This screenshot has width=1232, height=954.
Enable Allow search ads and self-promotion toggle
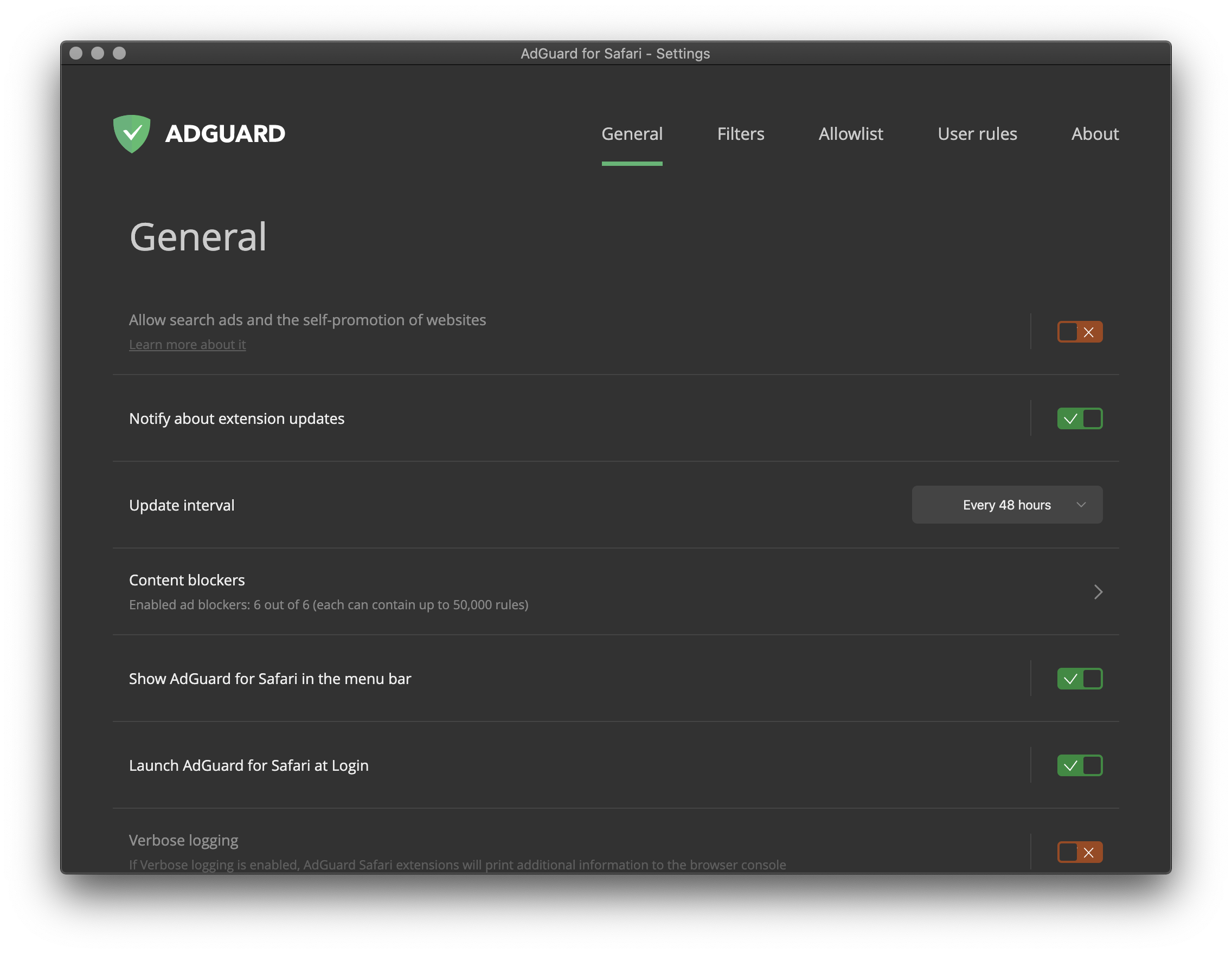[x=1080, y=332]
